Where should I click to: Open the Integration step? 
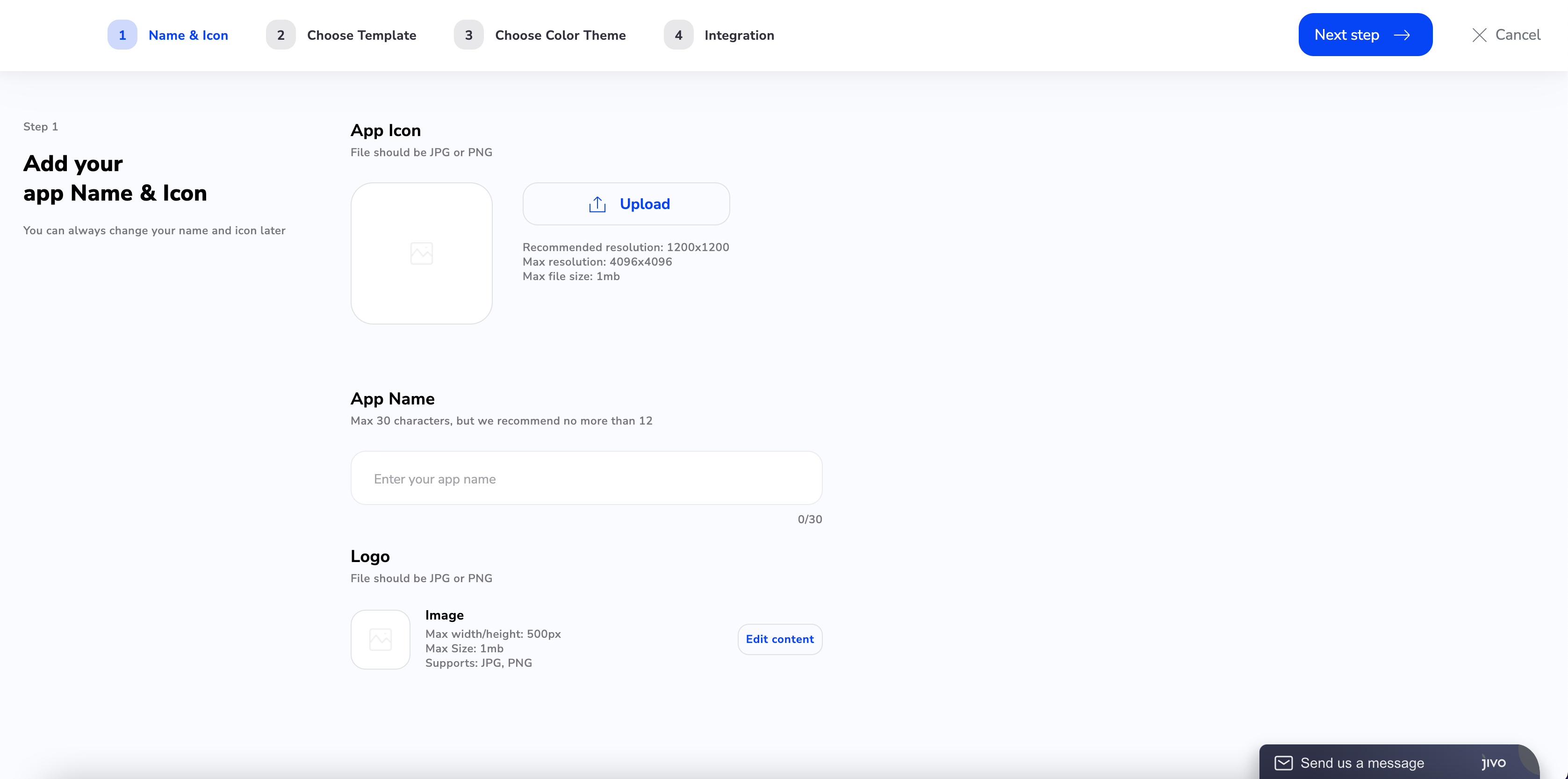739,35
